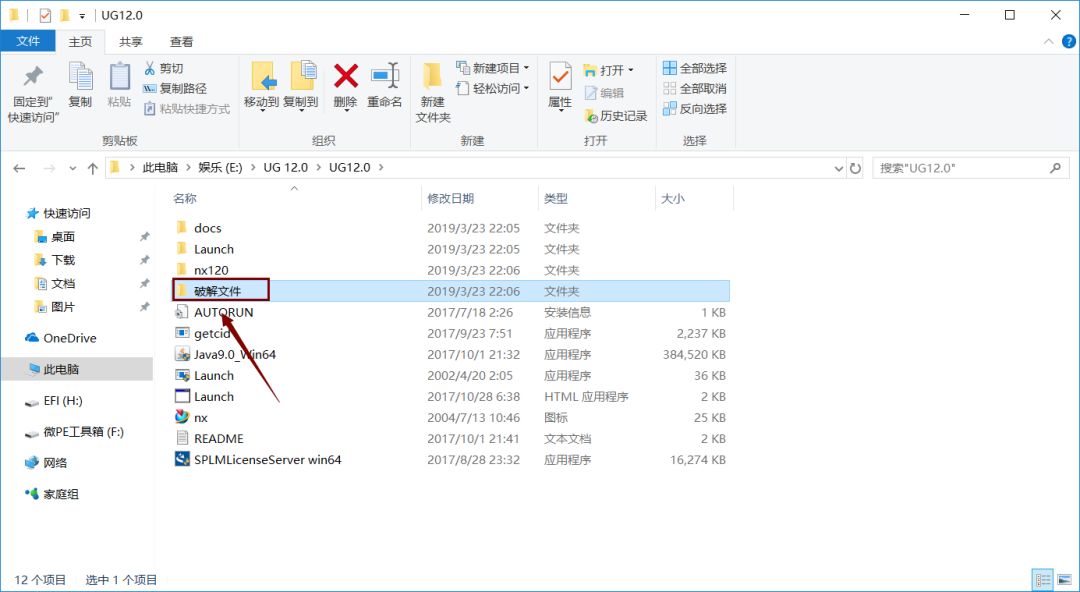Open 下载 in the navigation pane
1080x592 pixels.
(x=63, y=260)
